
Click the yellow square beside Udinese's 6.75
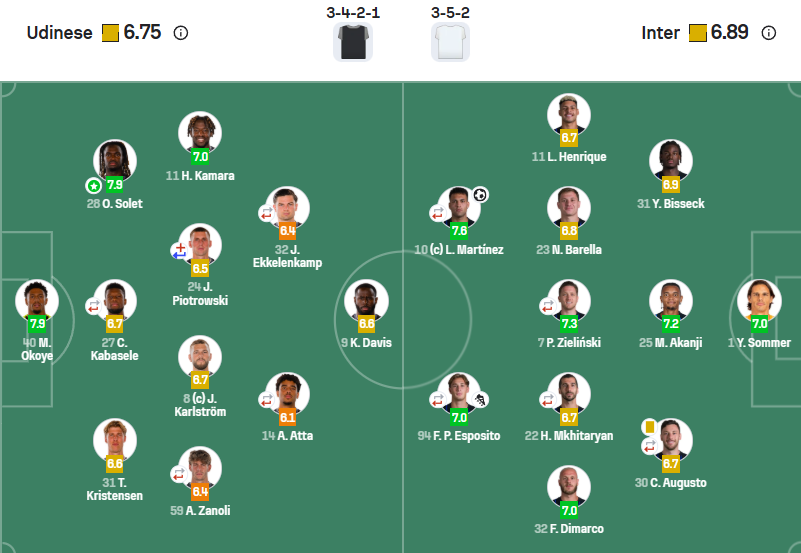coord(110,32)
